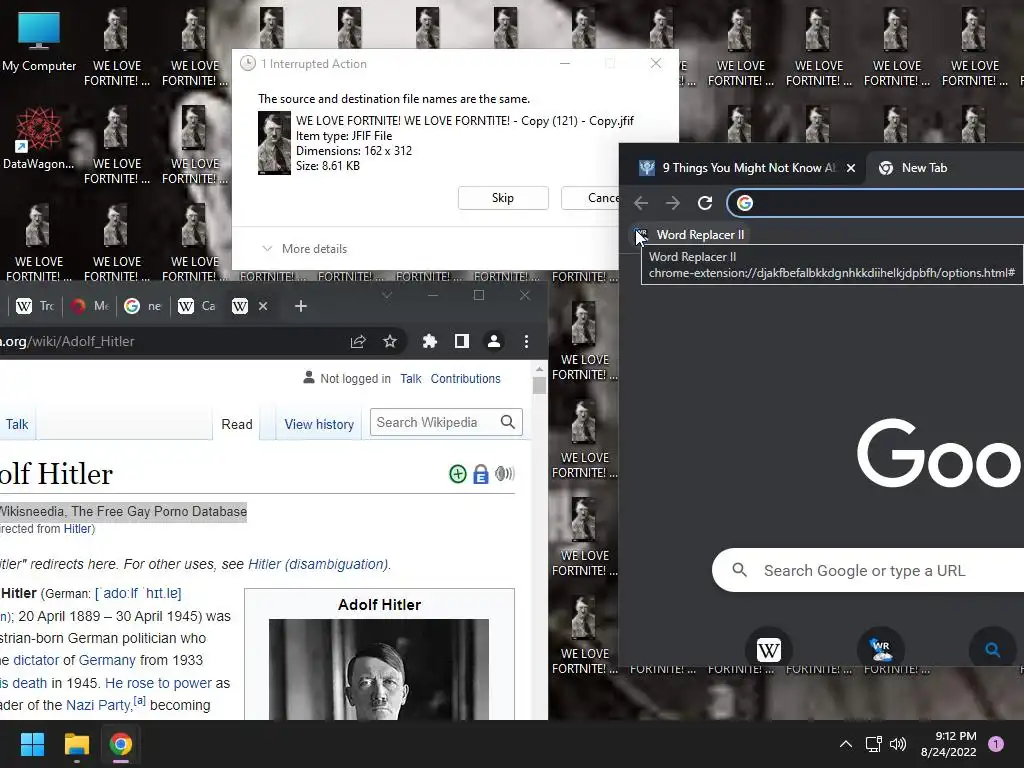Open the 'dictator' link

pyautogui.click(x=36, y=660)
